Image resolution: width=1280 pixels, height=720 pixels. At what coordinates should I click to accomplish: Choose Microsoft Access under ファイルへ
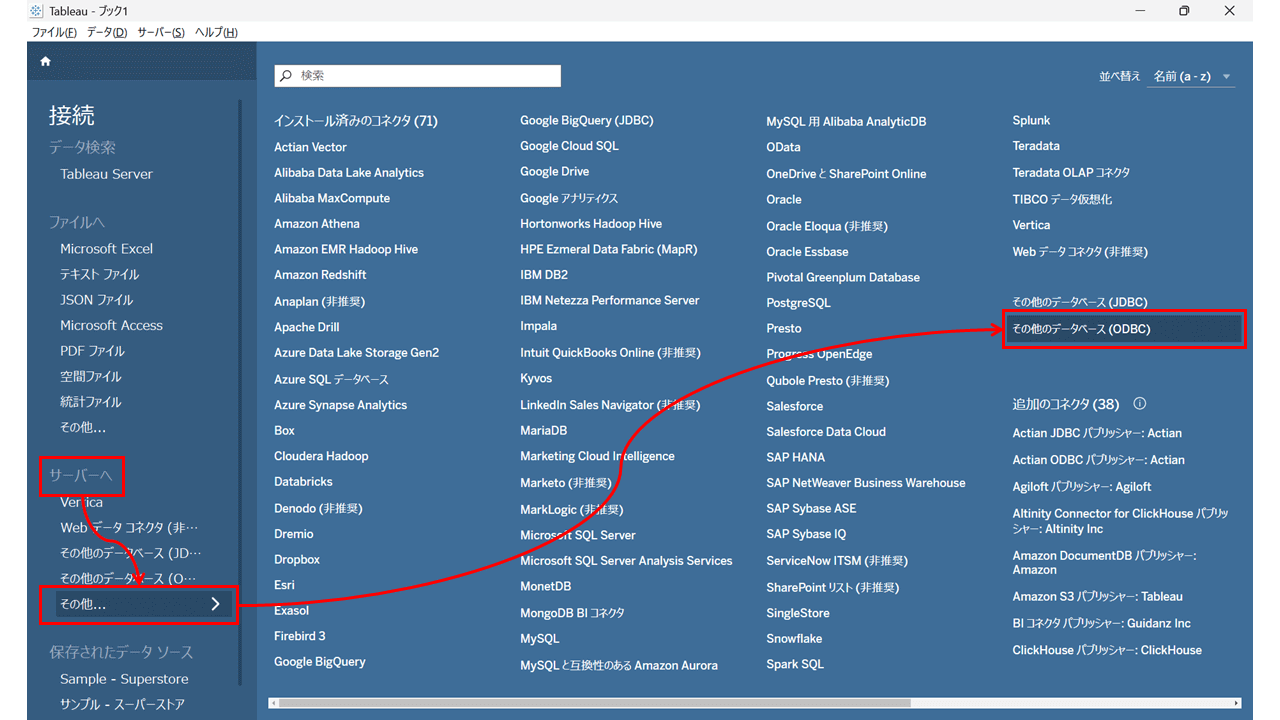tap(111, 326)
